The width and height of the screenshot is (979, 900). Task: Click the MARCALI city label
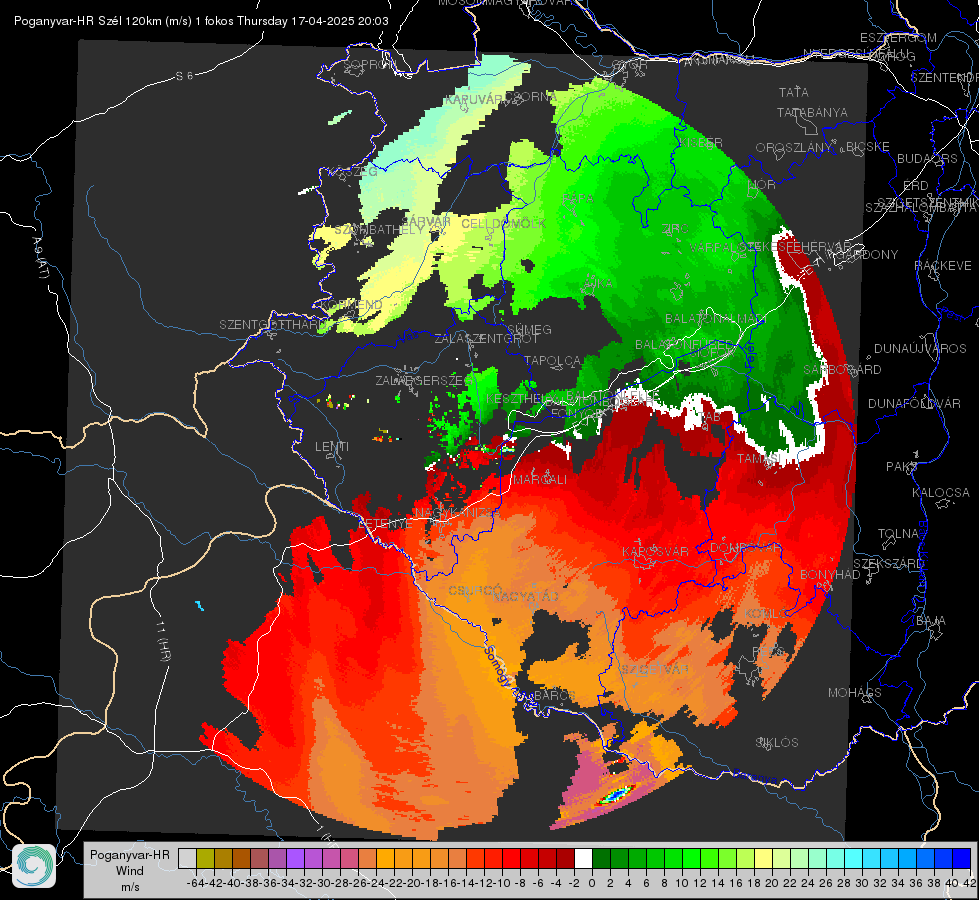pos(540,480)
